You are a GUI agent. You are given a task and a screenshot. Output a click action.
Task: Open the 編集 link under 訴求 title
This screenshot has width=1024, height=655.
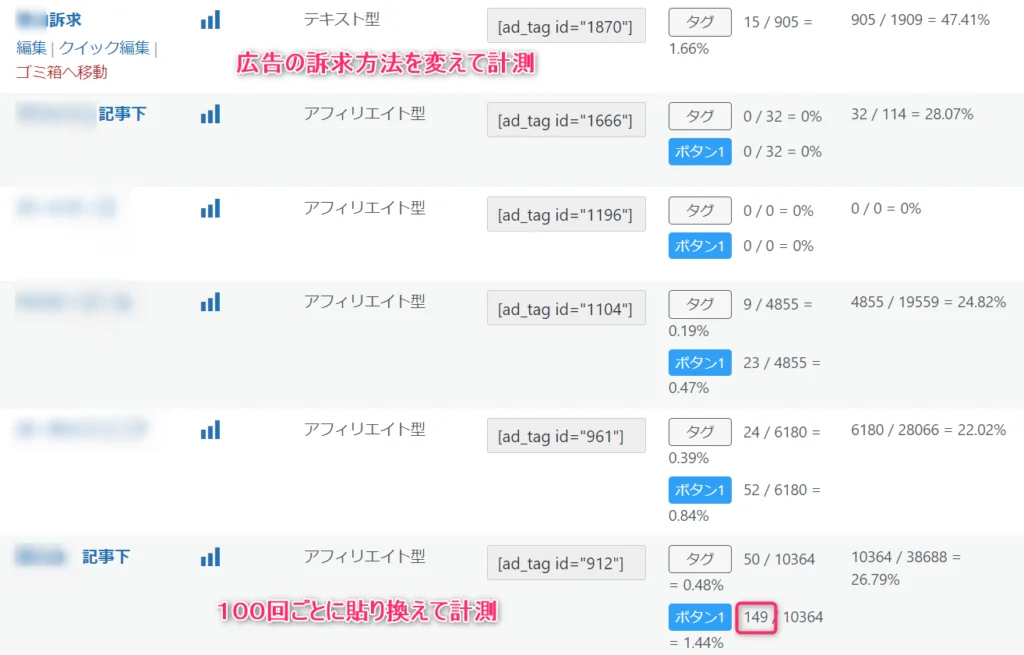[31, 48]
